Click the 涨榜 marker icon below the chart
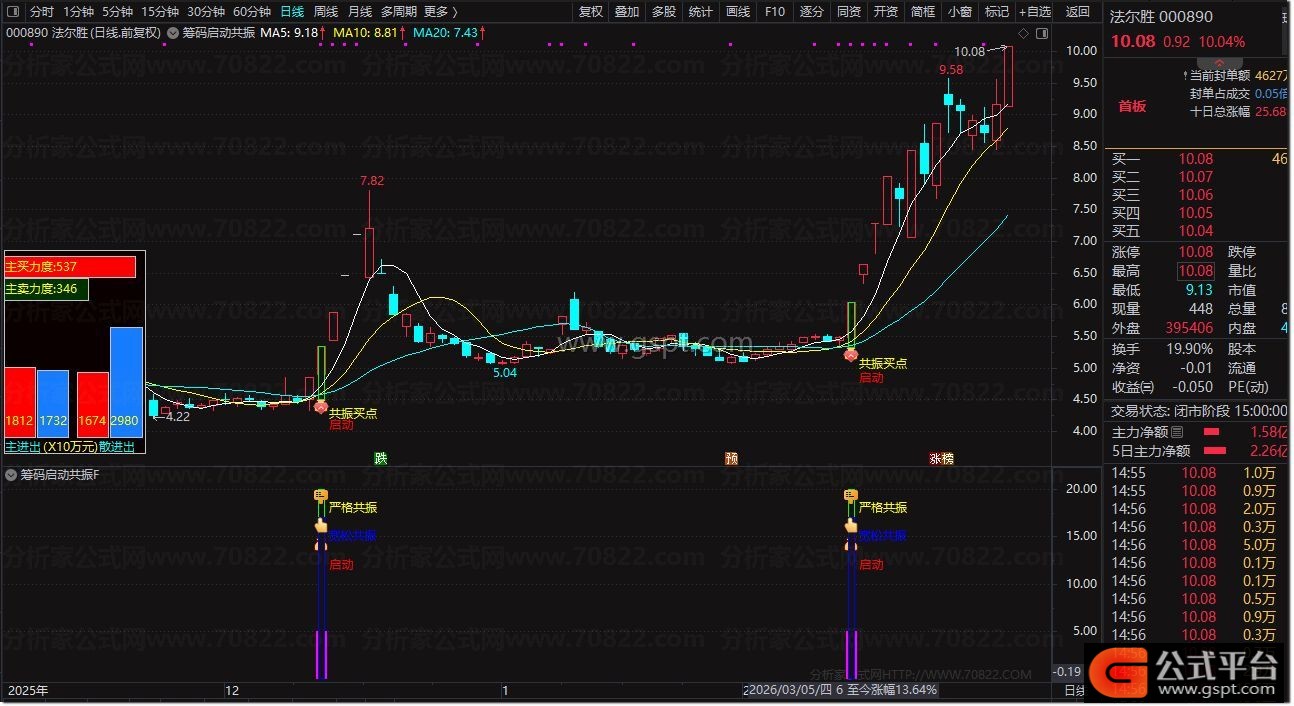1294x706 pixels. tap(941, 458)
